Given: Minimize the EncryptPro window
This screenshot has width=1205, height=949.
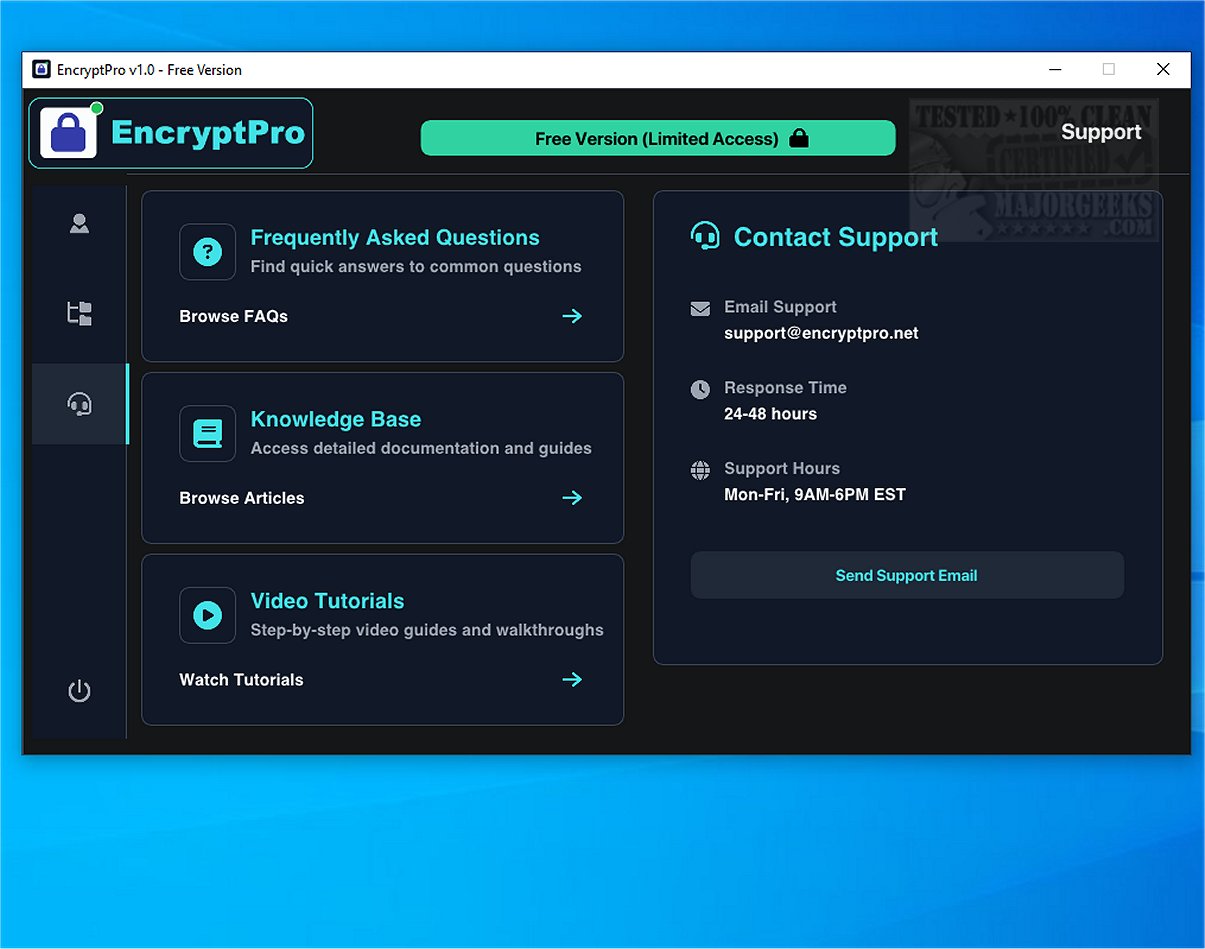Looking at the screenshot, I should point(1056,69).
